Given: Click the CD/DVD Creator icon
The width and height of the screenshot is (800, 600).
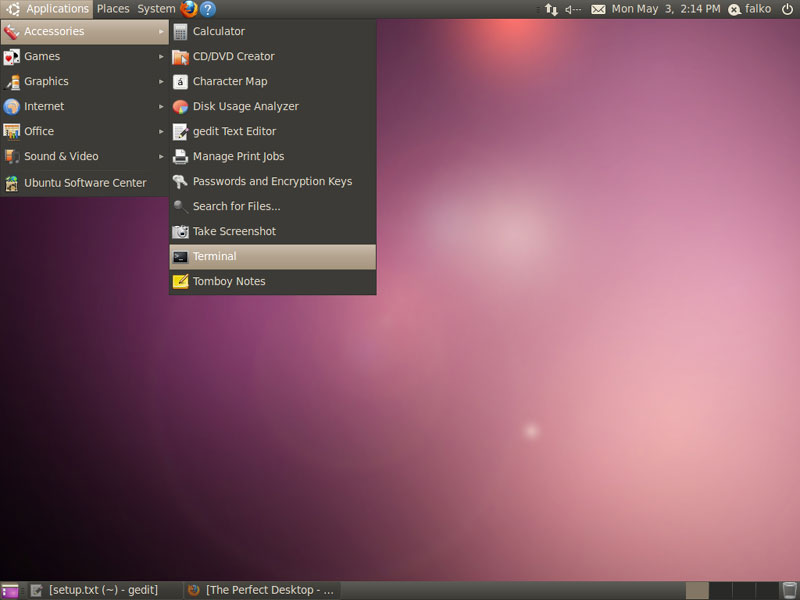Looking at the screenshot, I should click(x=180, y=57).
